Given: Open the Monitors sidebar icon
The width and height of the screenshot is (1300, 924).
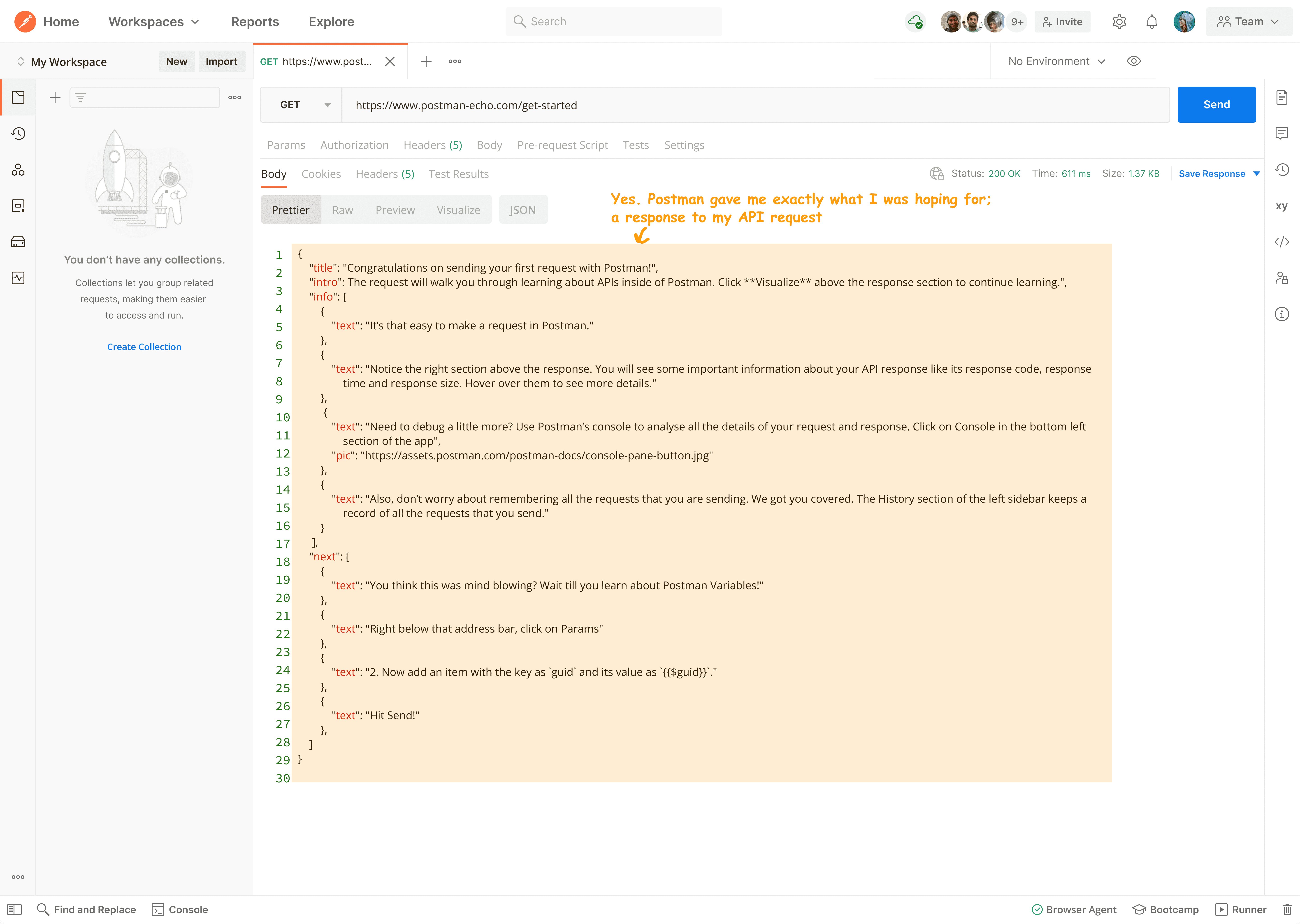Looking at the screenshot, I should click(x=18, y=278).
